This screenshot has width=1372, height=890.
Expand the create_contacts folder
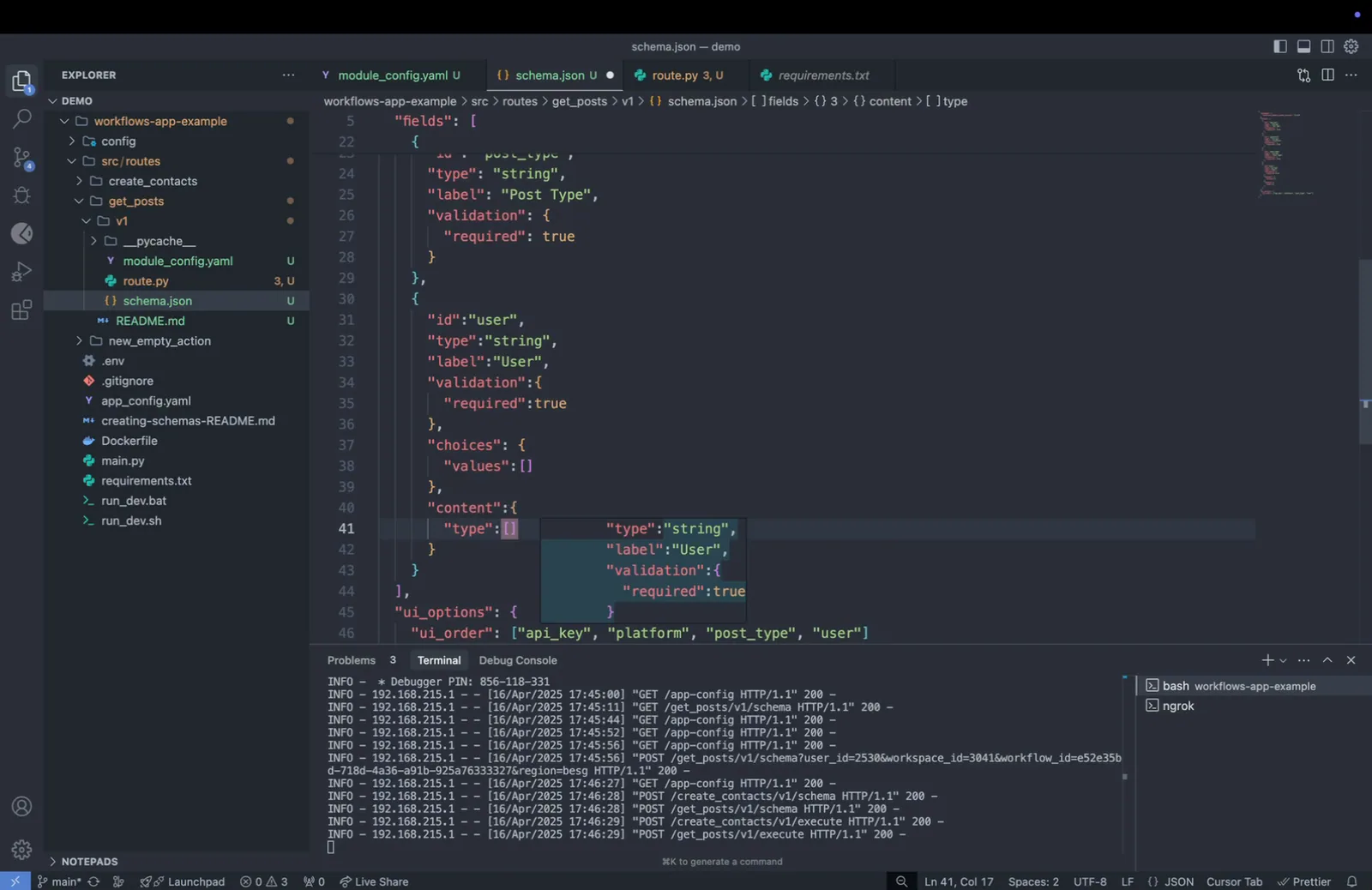point(177,181)
